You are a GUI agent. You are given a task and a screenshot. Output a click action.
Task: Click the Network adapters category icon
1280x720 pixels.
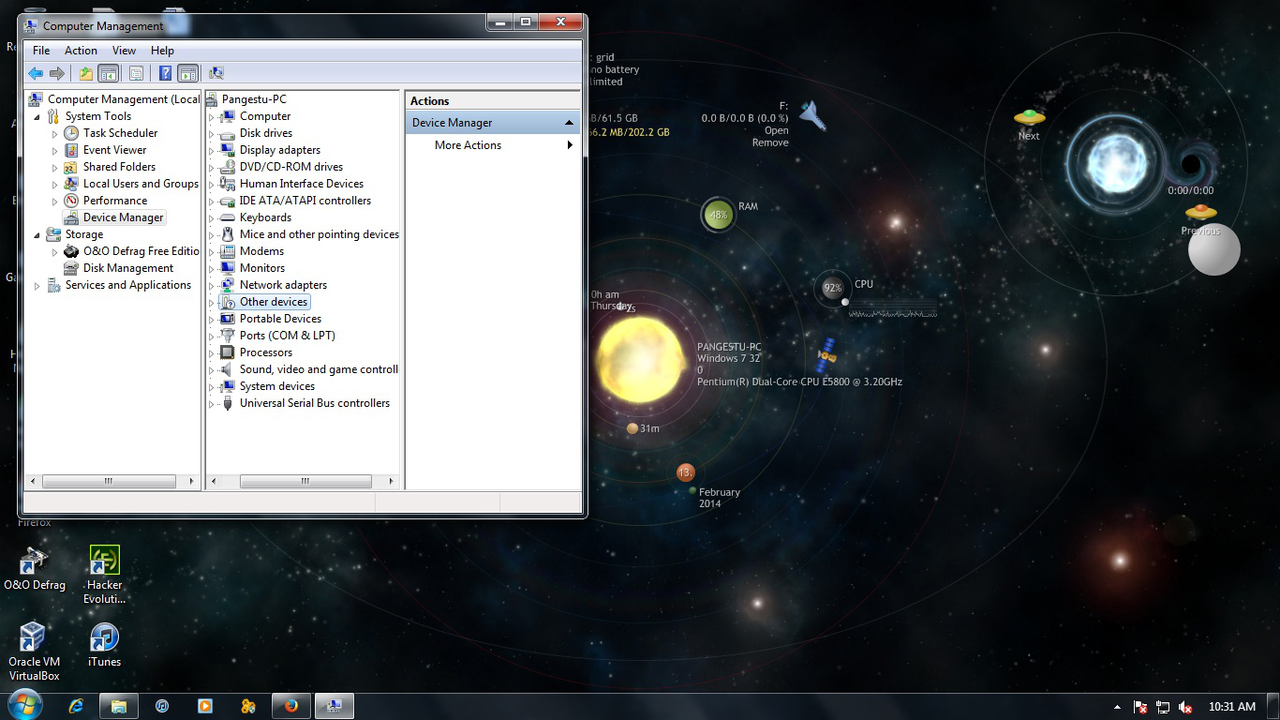(x=227, y=285)
